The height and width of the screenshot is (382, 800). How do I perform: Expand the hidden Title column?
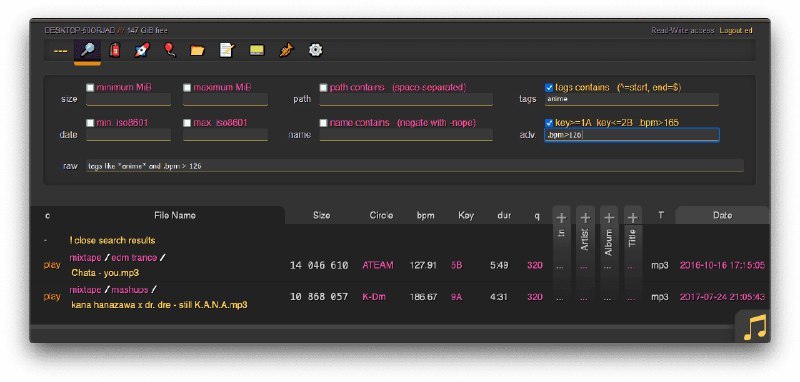[633, 218]
